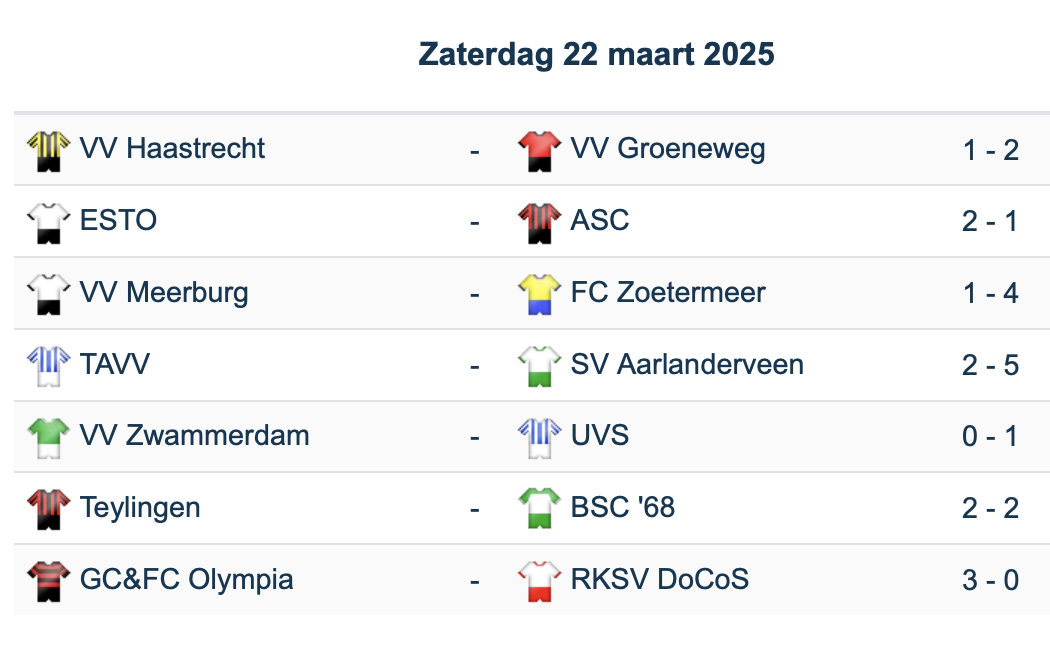The image size is (1050, 666).
Task: Select the VV Meerburg team name
Action: pyautogui.click(x=164, y=293)
